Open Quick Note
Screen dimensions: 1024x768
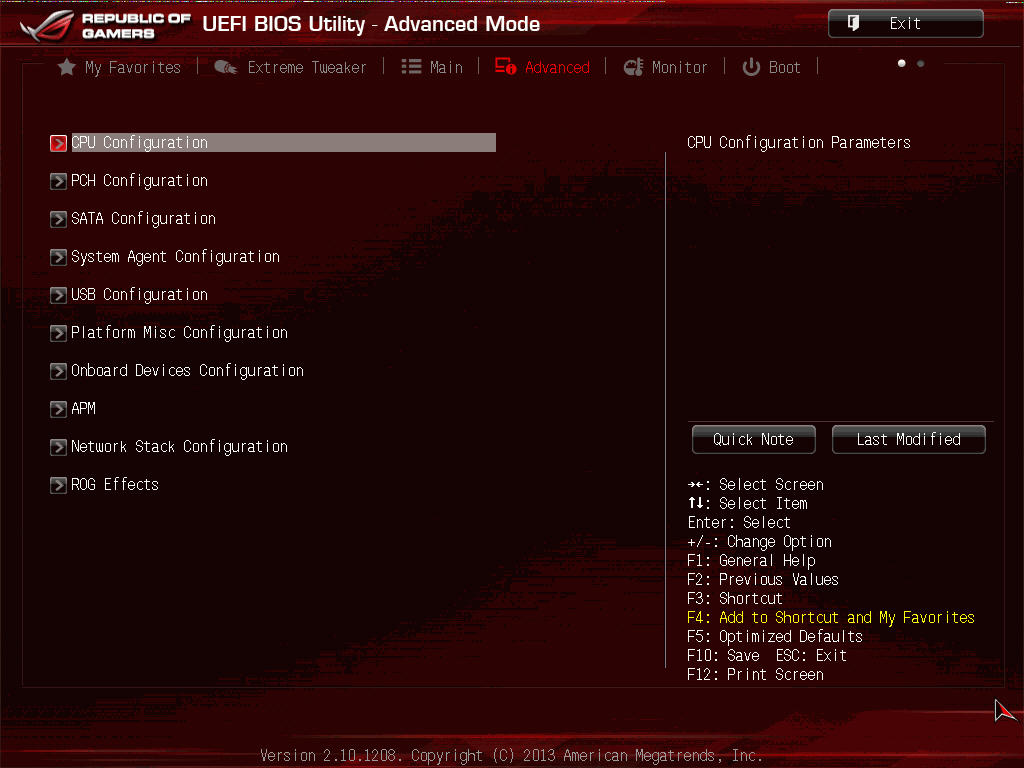point(754,440)
